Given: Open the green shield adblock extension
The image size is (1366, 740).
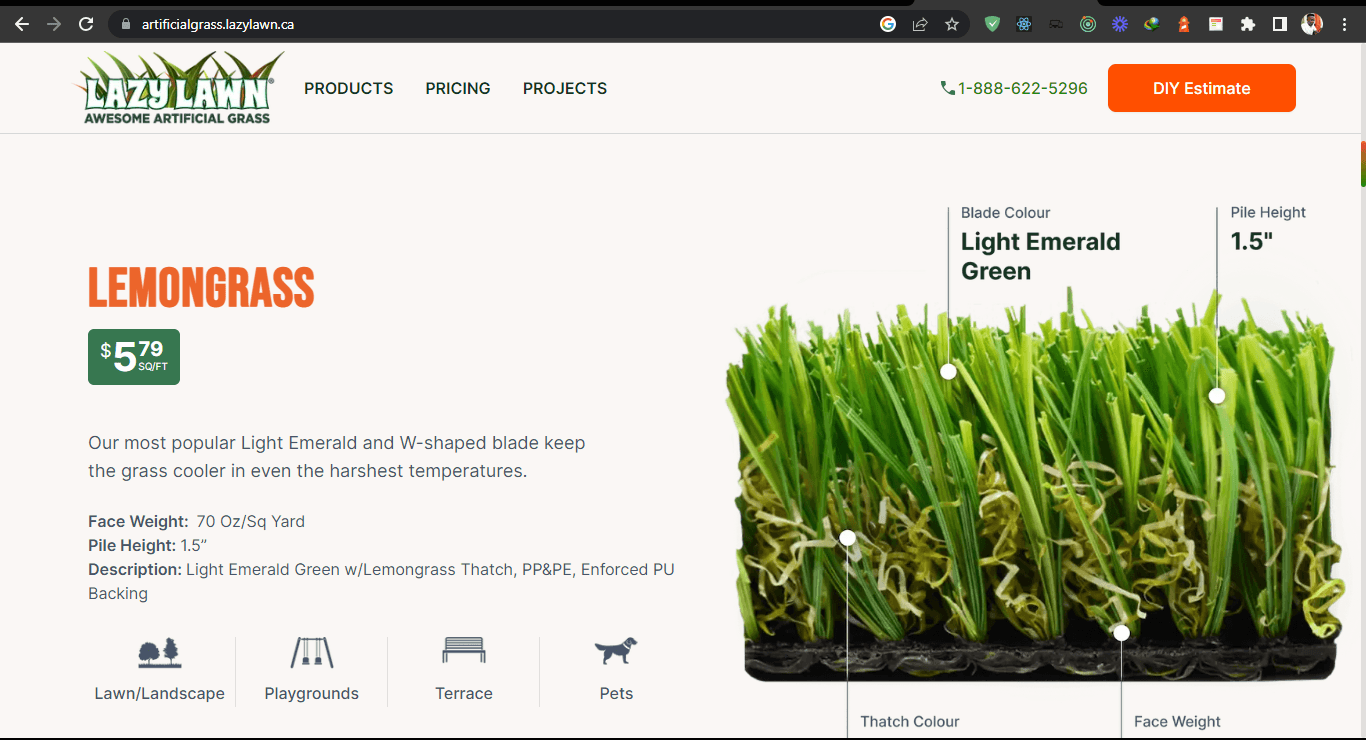Looking at the screenshot, I should tap(992, 24).
